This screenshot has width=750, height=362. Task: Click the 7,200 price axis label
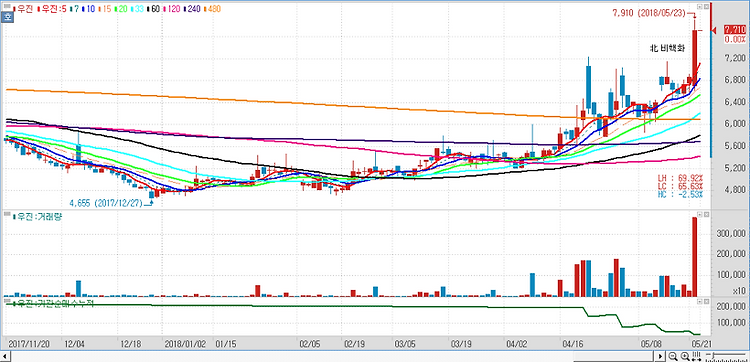tap(734, 58)
